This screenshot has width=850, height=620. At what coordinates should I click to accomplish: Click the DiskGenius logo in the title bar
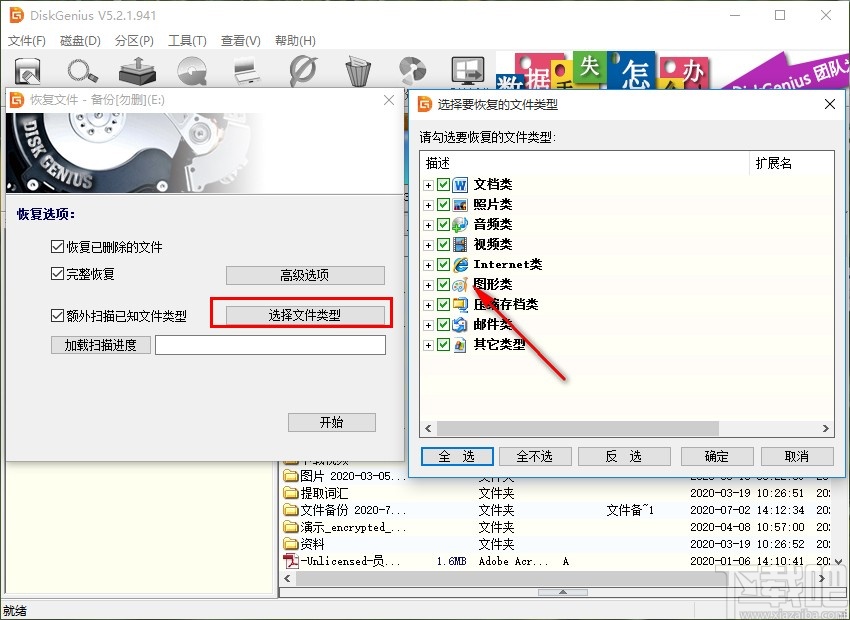coord(16,15)
